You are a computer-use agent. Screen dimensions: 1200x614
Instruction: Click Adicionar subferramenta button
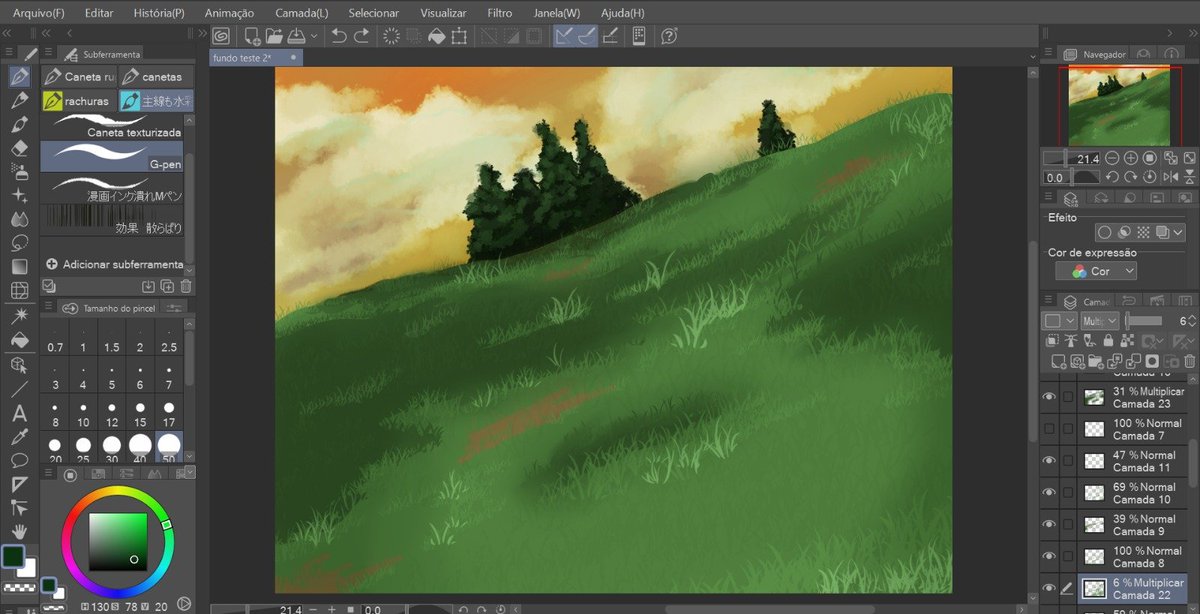coord(114,264)
